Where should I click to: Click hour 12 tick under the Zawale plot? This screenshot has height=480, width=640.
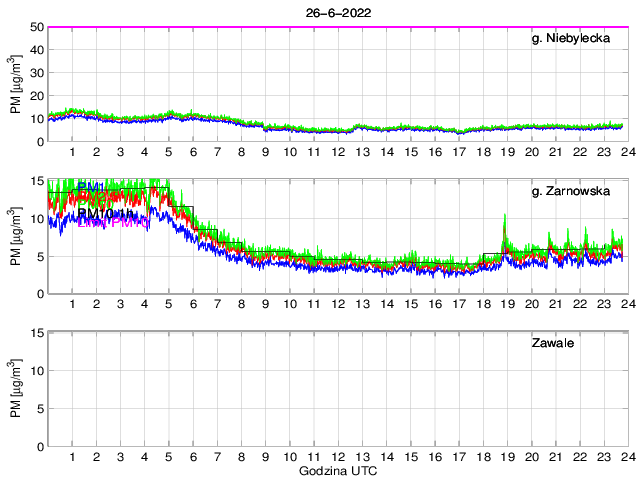click(337, 456)
